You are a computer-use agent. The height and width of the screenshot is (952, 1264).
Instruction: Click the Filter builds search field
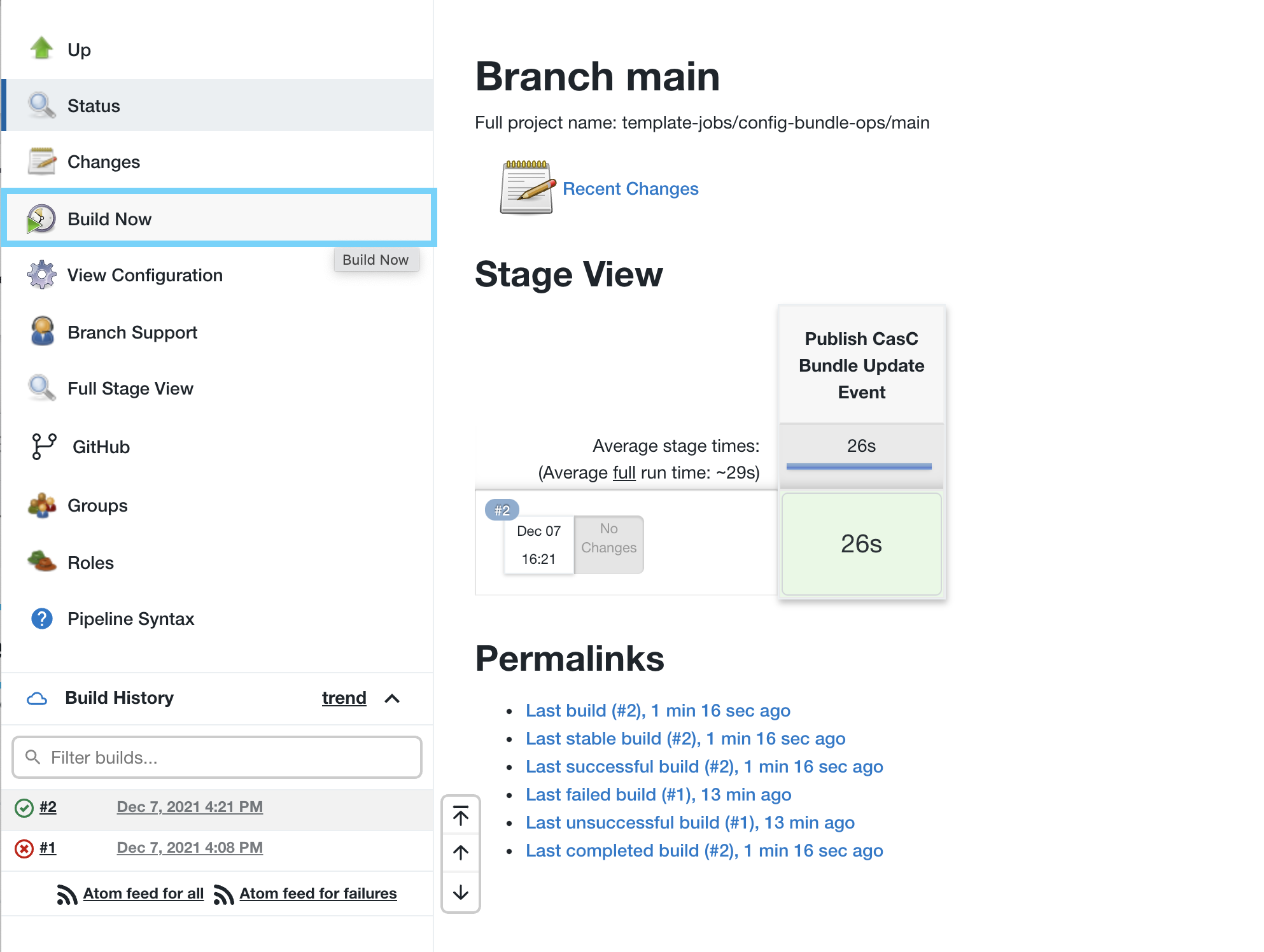tap(216, 757)
